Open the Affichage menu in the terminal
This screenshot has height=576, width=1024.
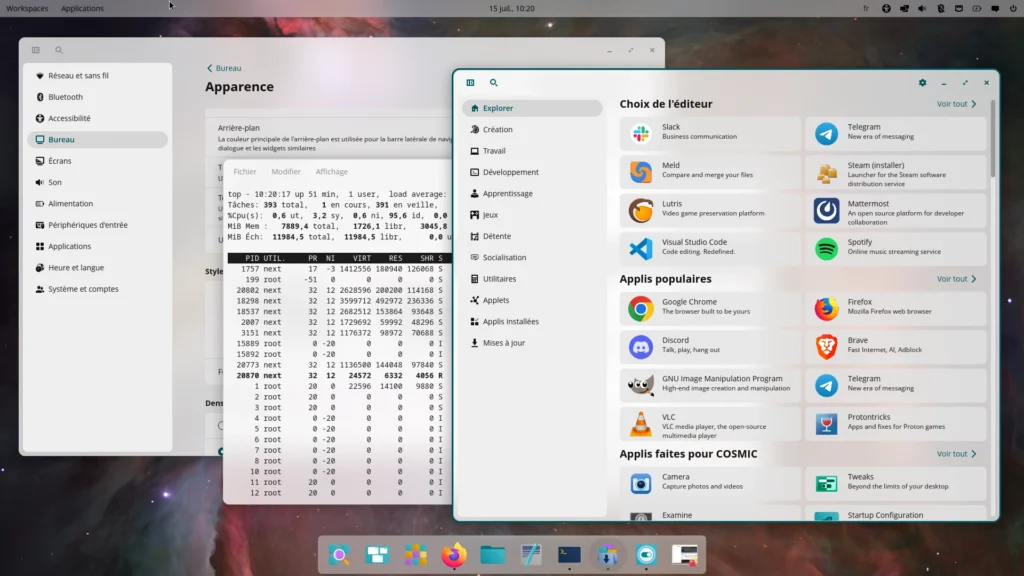(332, 172)
